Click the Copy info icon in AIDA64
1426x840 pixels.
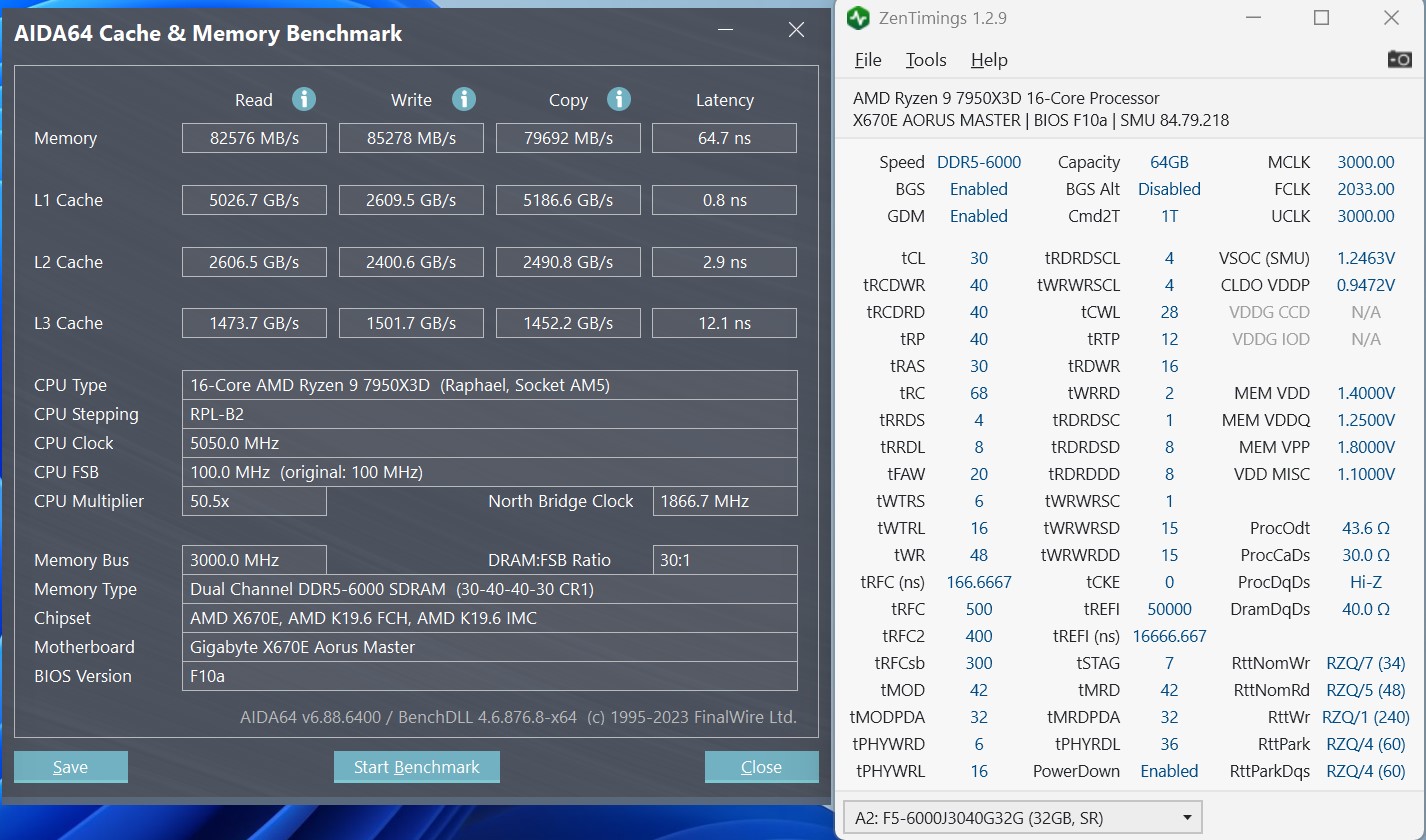[x=620, y=99]
